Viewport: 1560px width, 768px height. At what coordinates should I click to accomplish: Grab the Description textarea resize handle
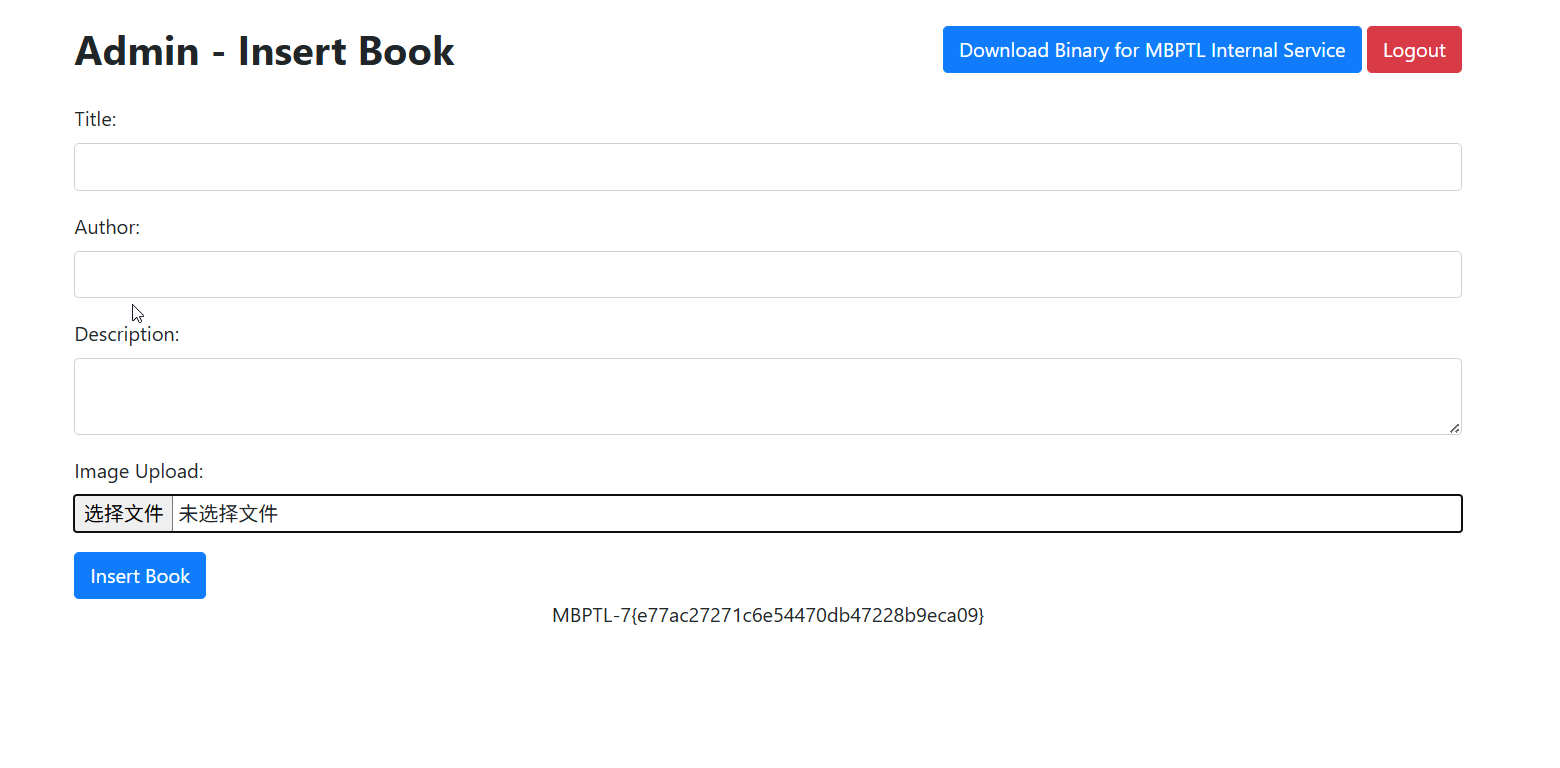point(1454,428)
